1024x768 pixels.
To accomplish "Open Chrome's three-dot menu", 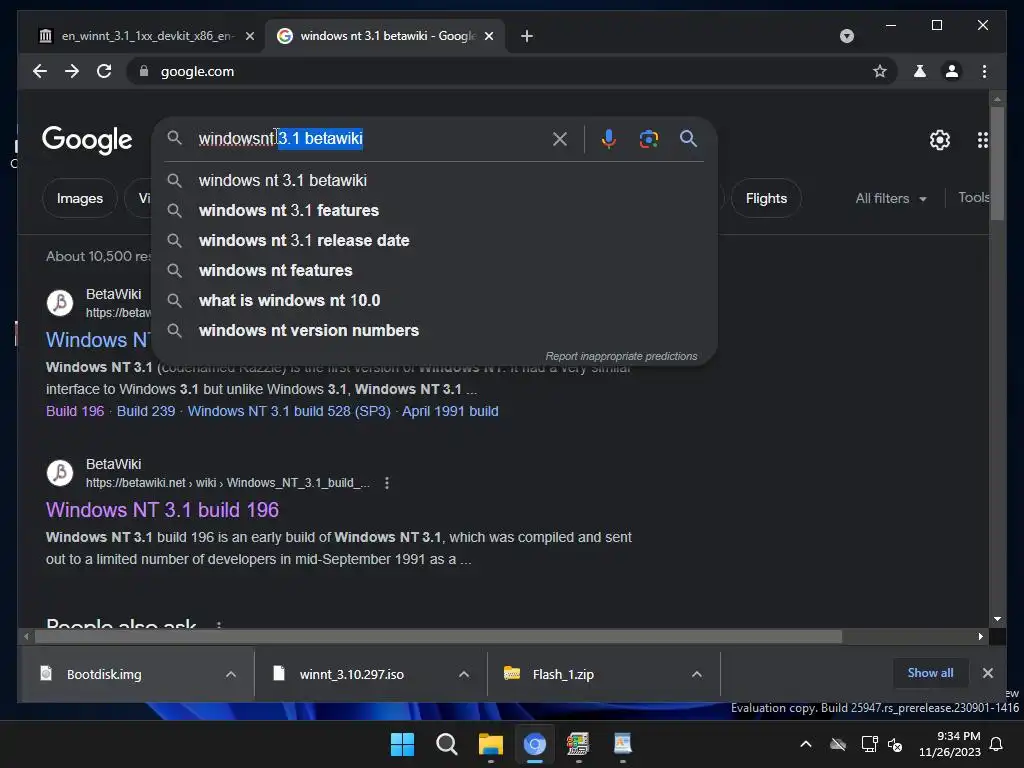I will [984, 71].
